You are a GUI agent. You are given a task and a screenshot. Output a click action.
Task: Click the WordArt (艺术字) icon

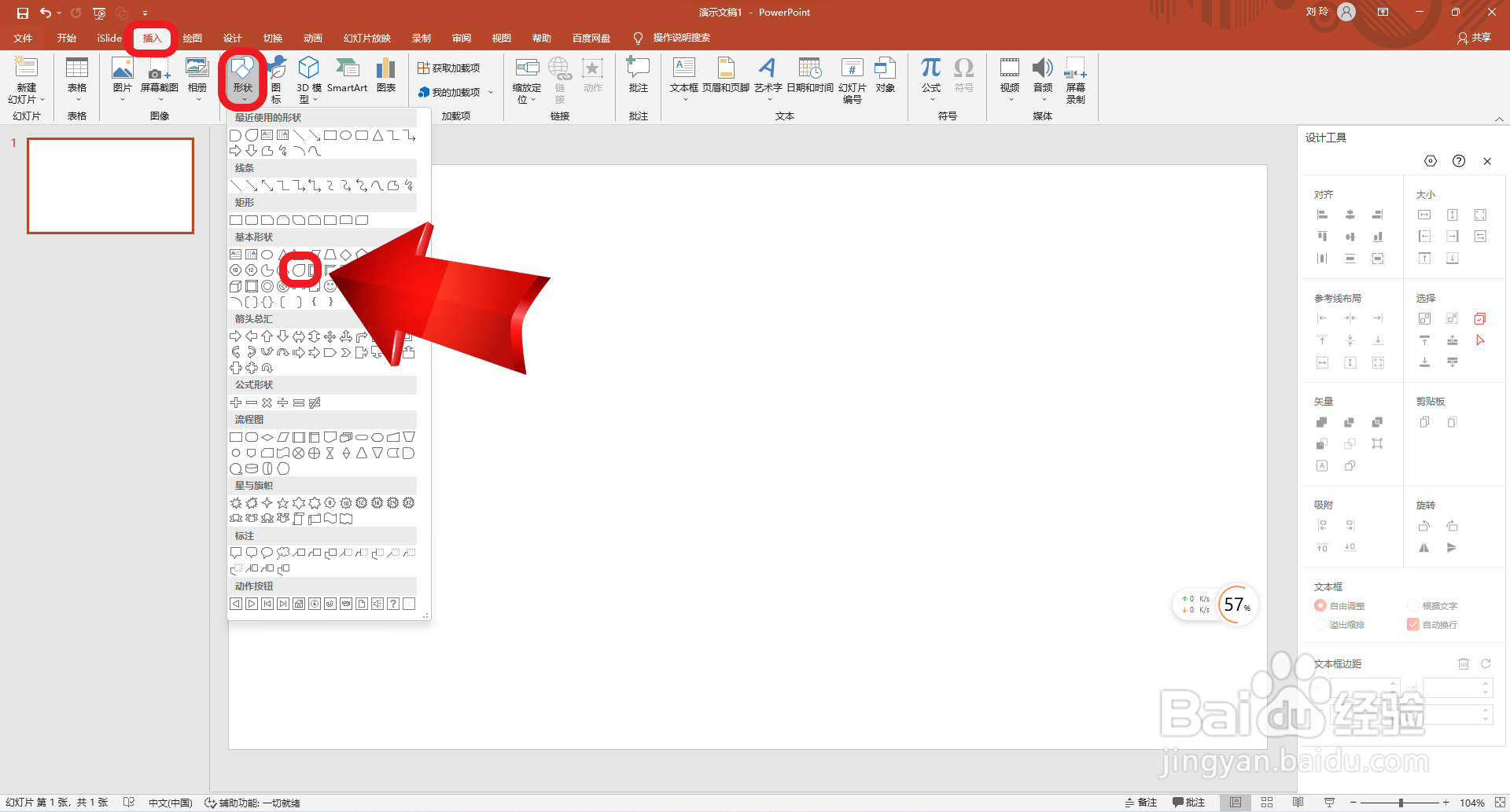click(x=768, y=69)
